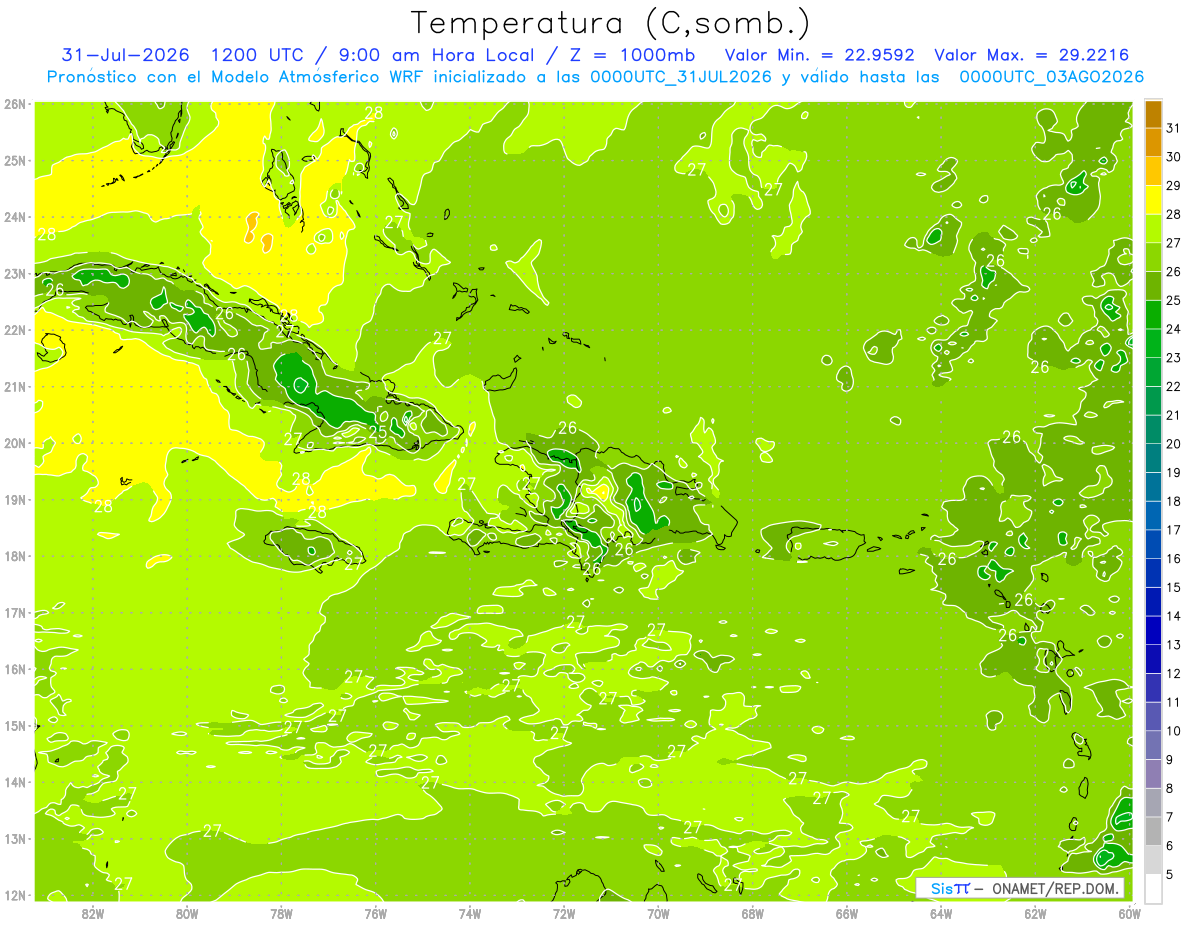
Task: Click "9:00 am Hora Local" text
Action: [x=436, y=54]
